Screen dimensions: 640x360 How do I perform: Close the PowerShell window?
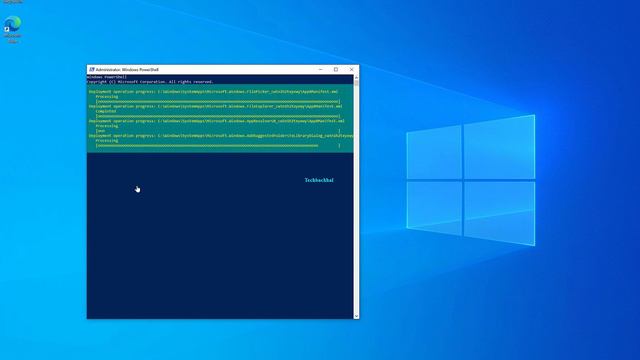click(351, 70)
